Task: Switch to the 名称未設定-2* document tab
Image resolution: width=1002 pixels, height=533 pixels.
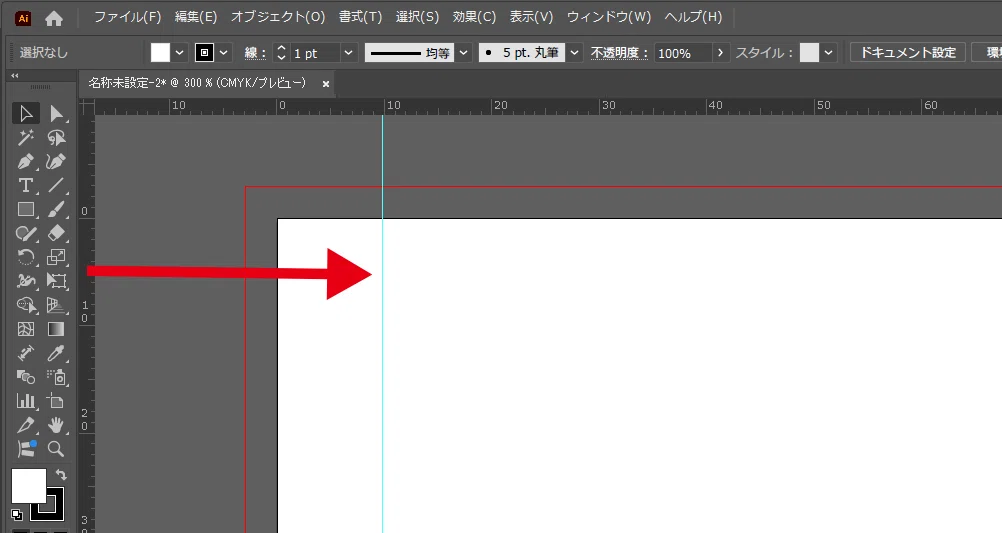Action: (x=197, y=83)
